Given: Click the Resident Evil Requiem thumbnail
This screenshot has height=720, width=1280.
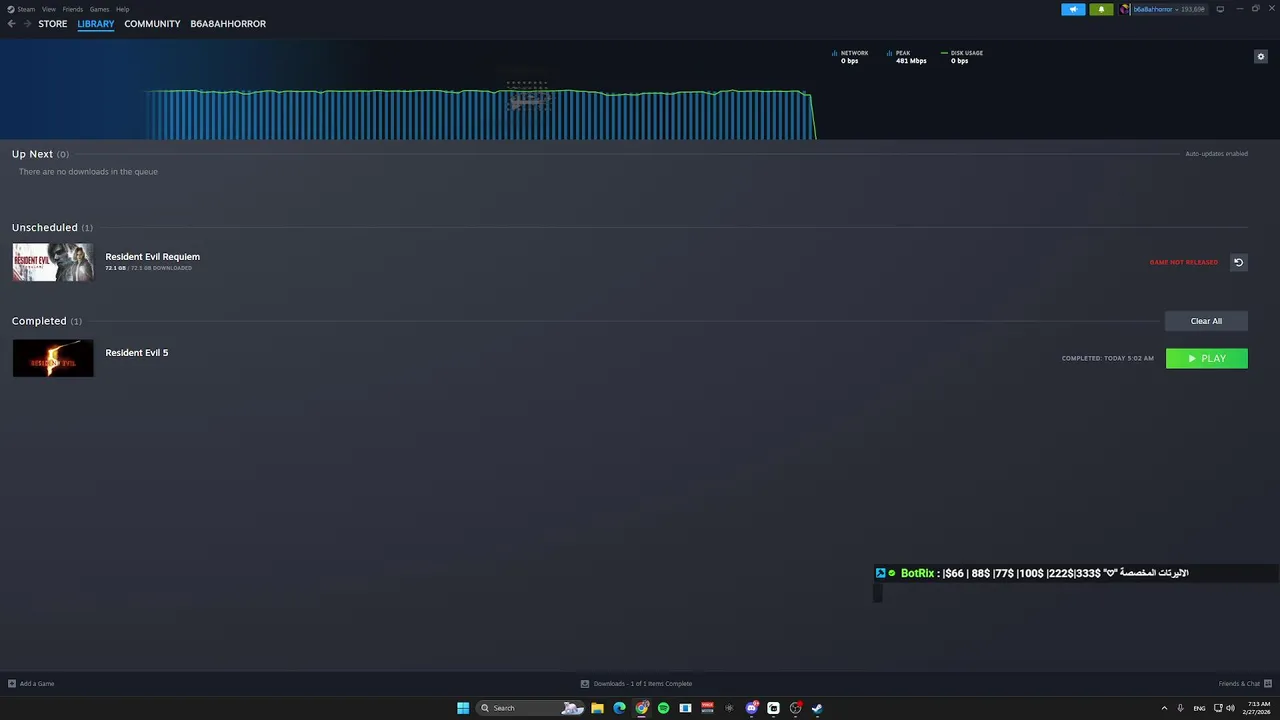Looking at the screenshot, I should [53, 262].
